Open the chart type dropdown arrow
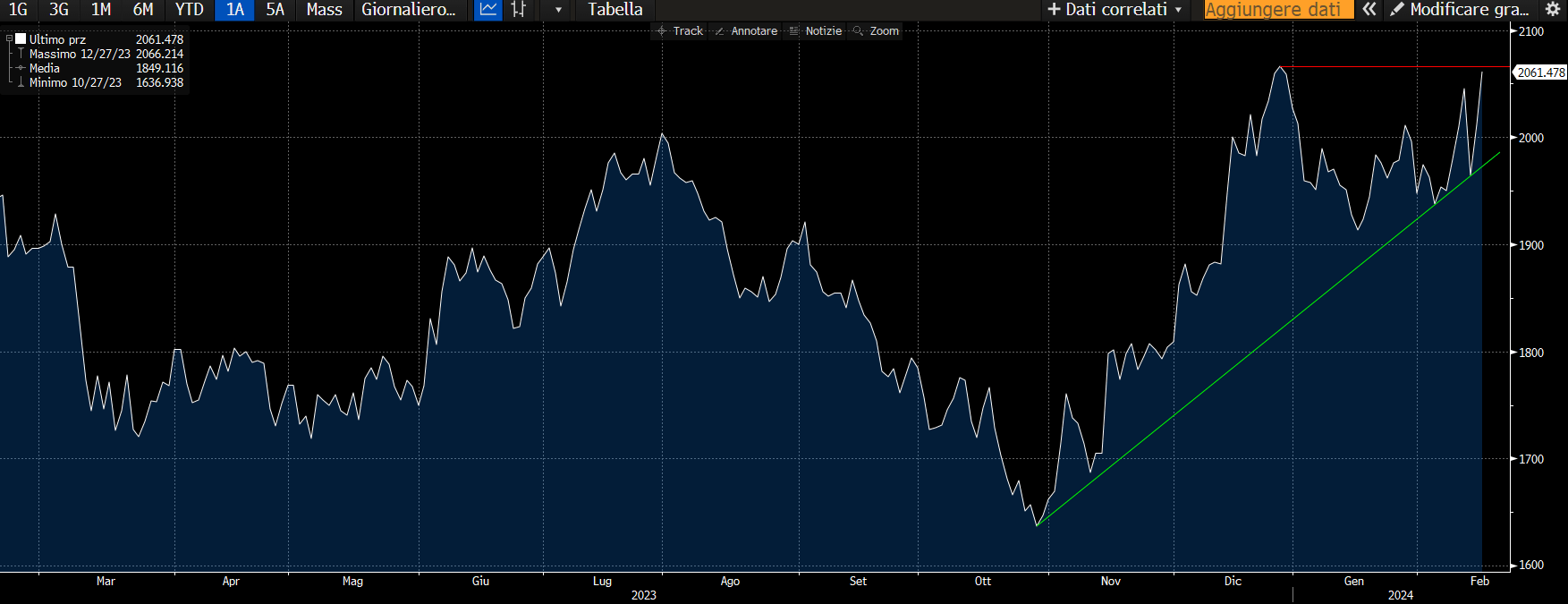 coord(558,10)
